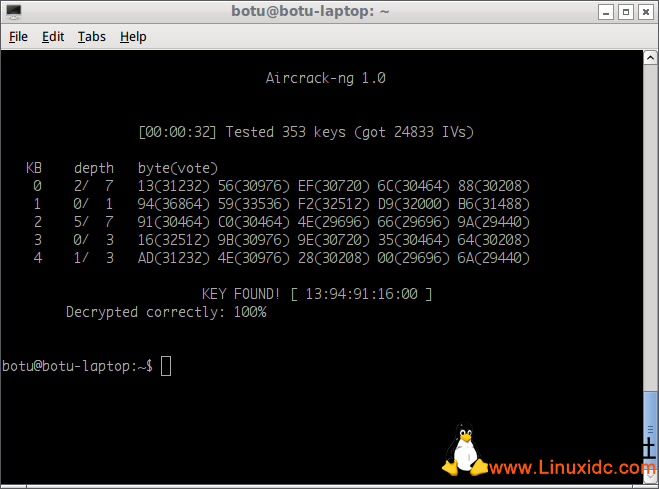
Task: Click the value '35(30464)' in row 3
Action: coord(414,240)
